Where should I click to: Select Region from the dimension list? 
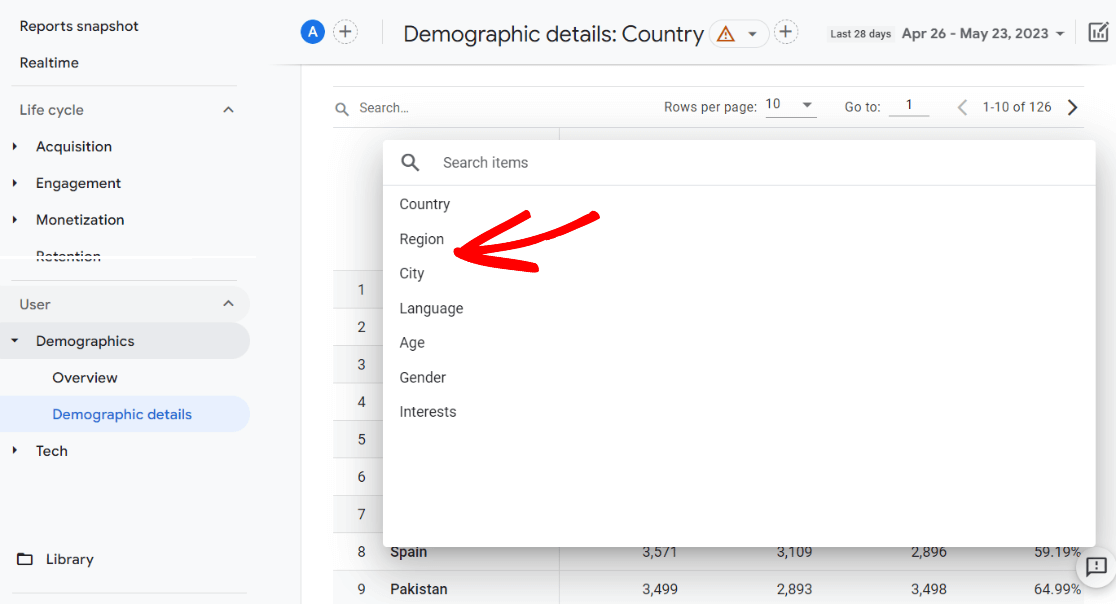tap(421, 239)
